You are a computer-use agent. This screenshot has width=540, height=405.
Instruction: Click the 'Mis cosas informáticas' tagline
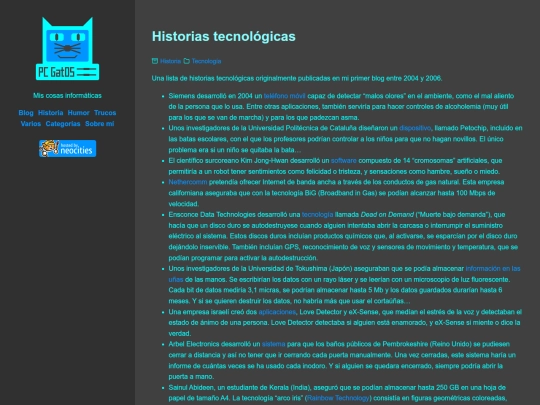pos(68,95)
